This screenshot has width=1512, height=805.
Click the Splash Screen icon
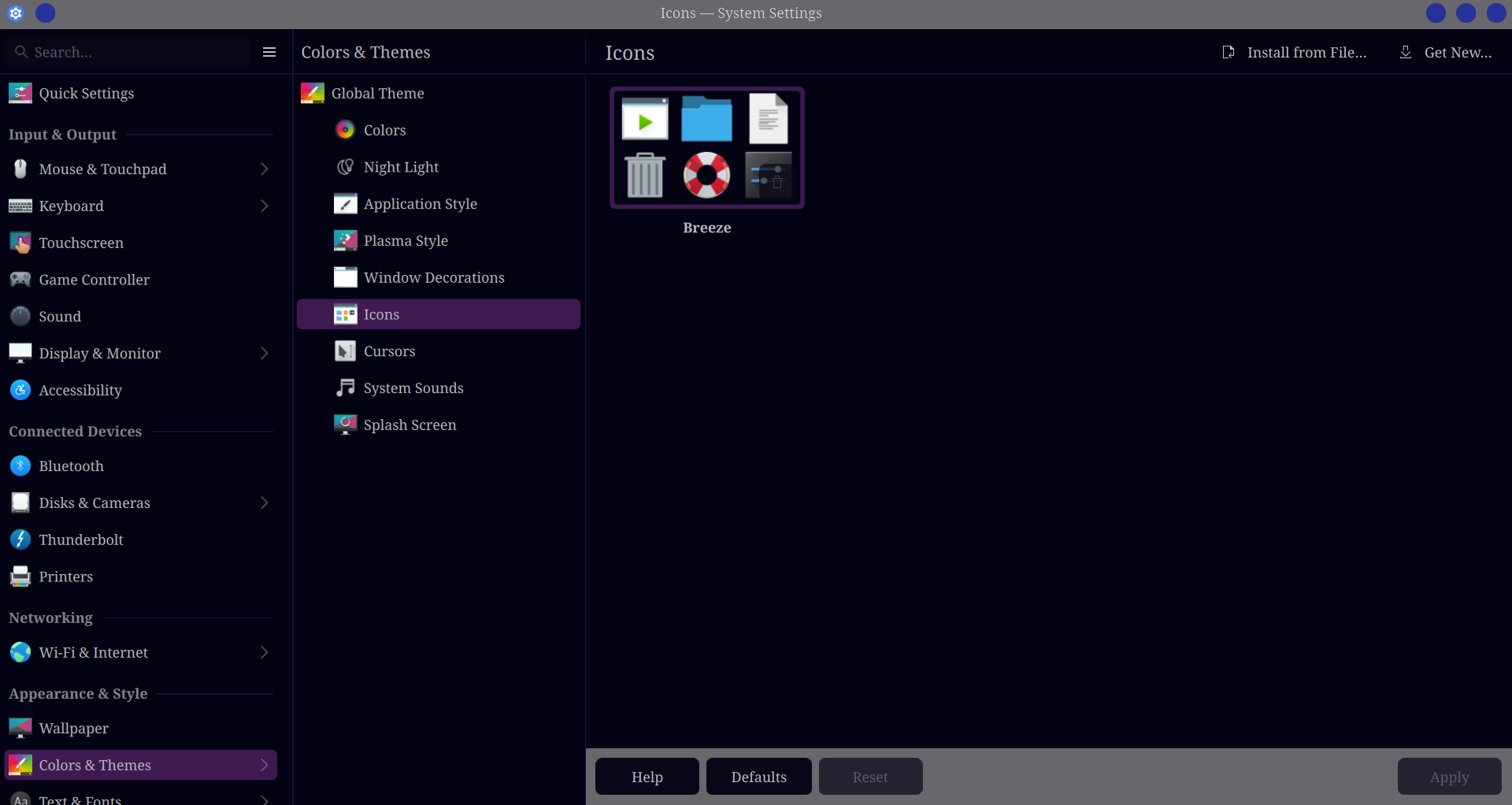pyautogui.click(x=345, y=425)
